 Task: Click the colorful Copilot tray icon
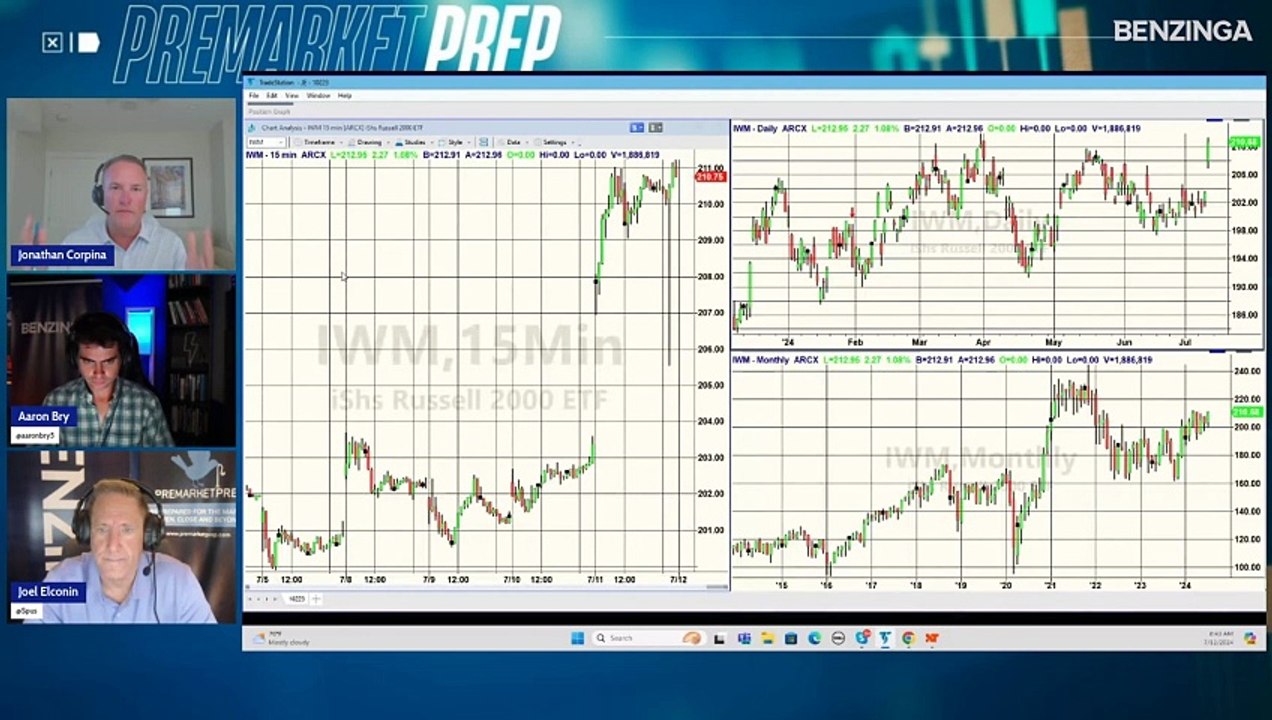point(1249,638)
